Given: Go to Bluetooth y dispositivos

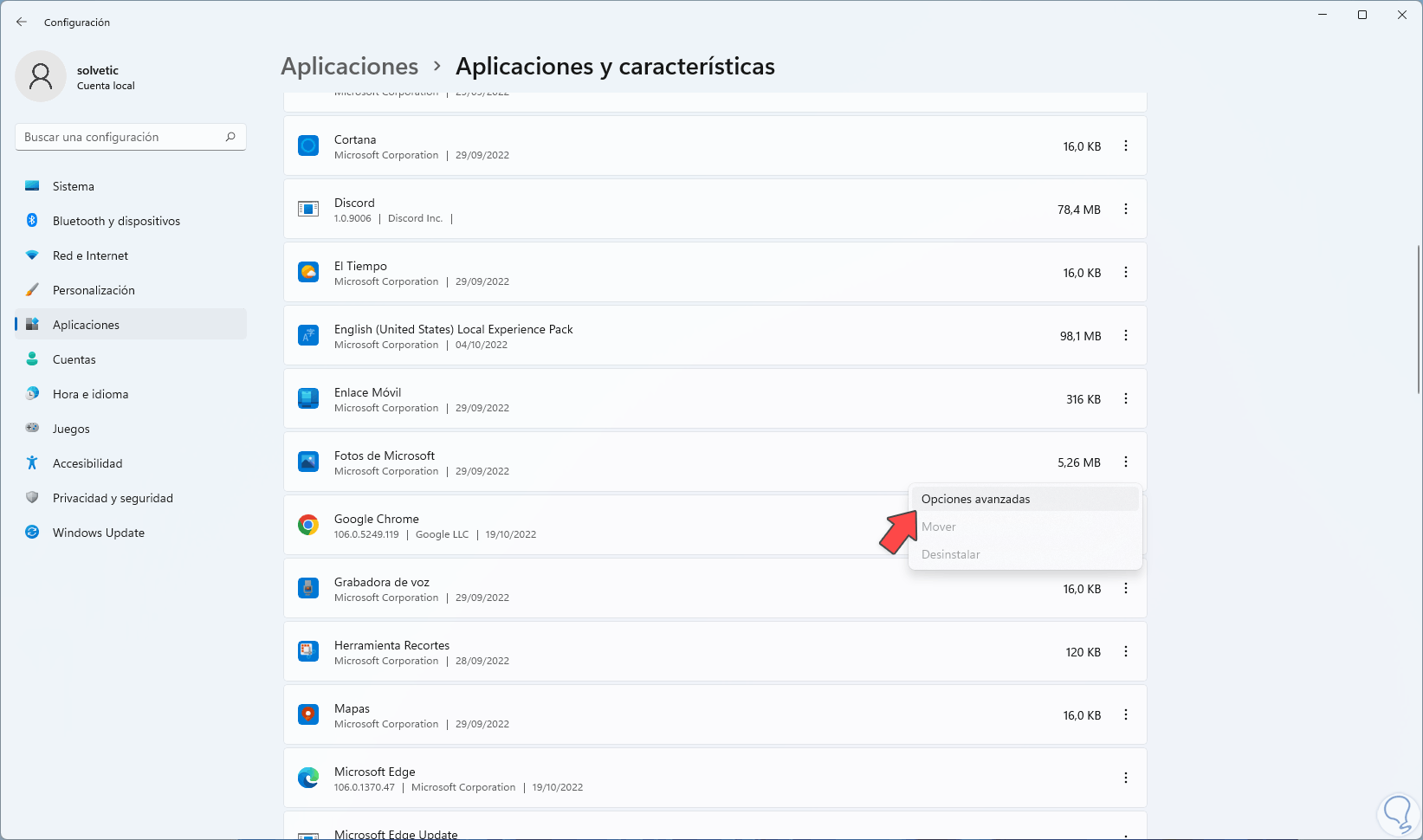Looking at the screenshot, I should pyautogui.click(x=131, y=221).
